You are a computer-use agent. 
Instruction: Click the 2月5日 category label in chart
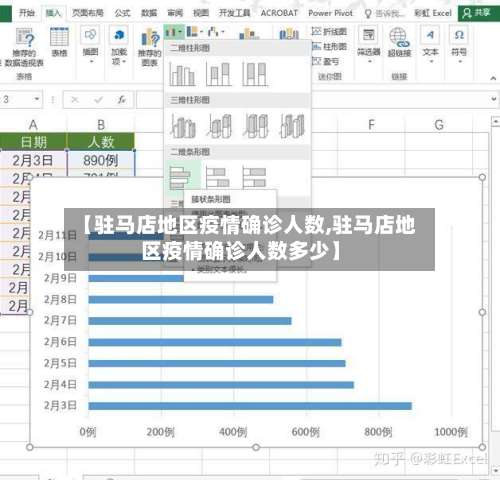click(x=60, y=363)
